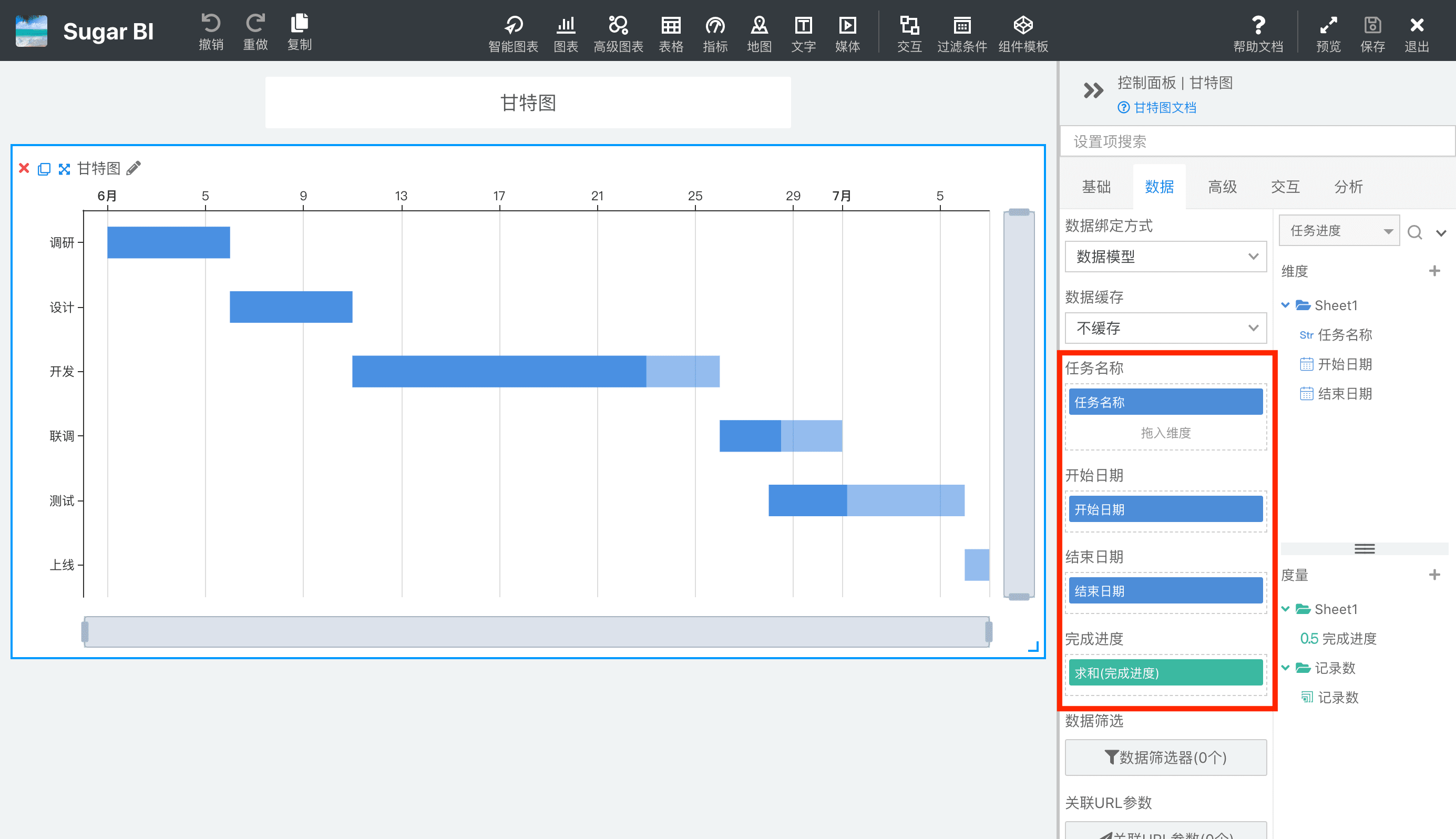Click the 数据筛选器(0个) button
This screenshot has width=1456, height=839.
(1166, 757)
